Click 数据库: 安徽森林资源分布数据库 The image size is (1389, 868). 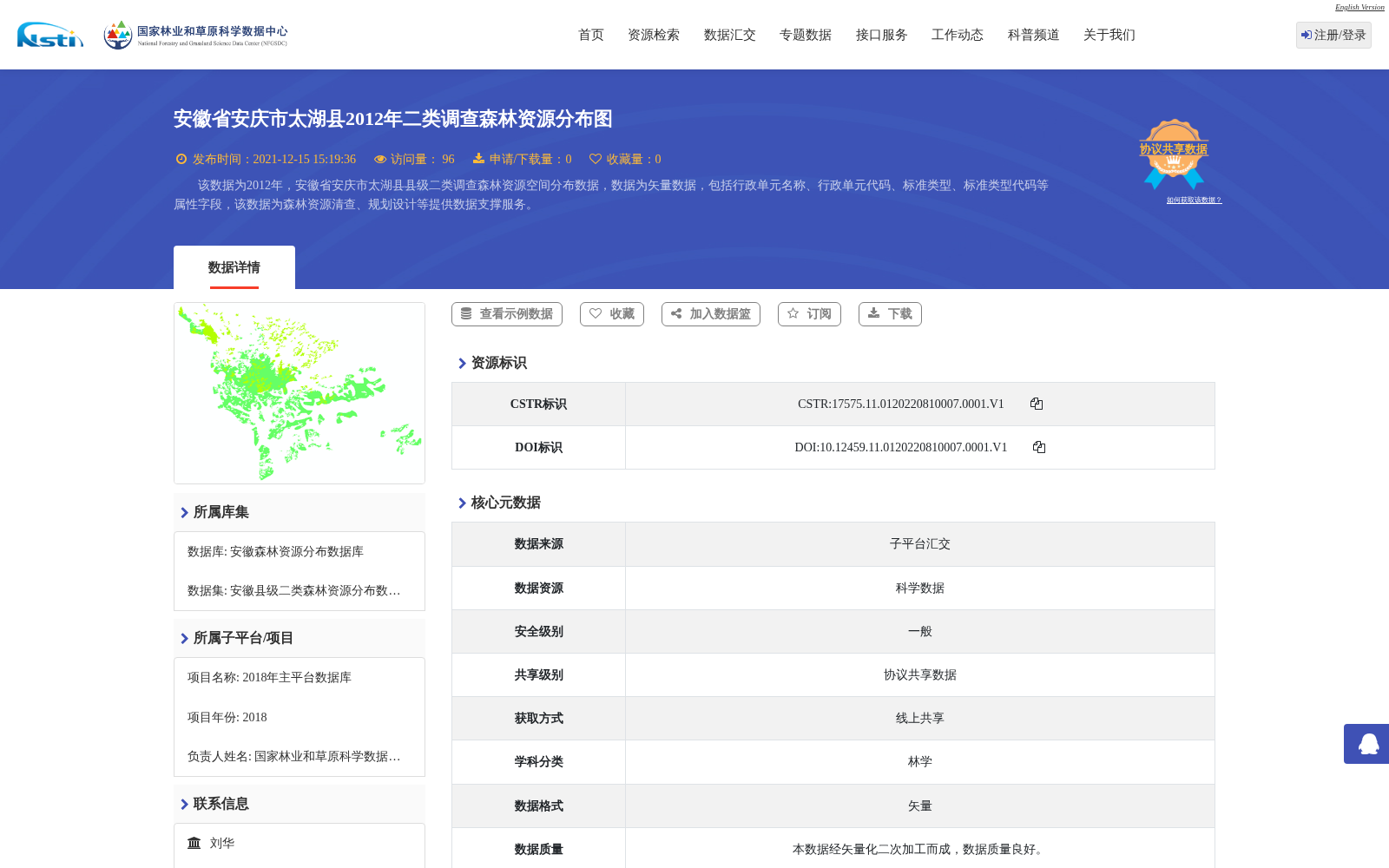coord(275,552)
